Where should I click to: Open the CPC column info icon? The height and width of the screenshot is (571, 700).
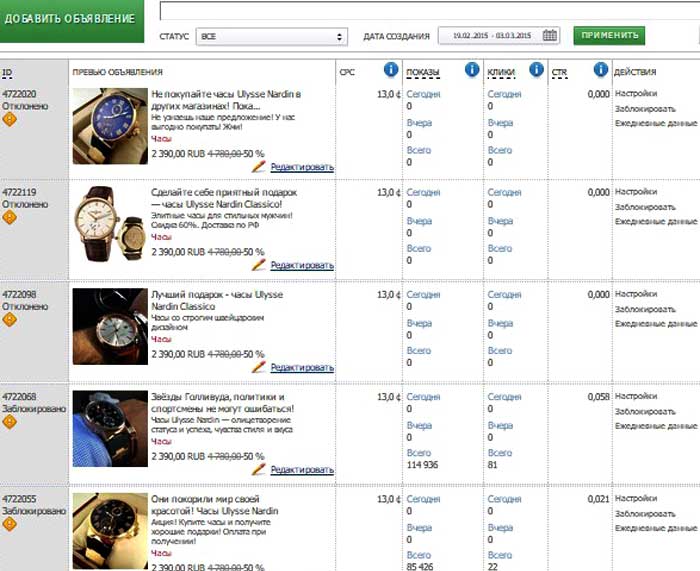coord(391,70)
